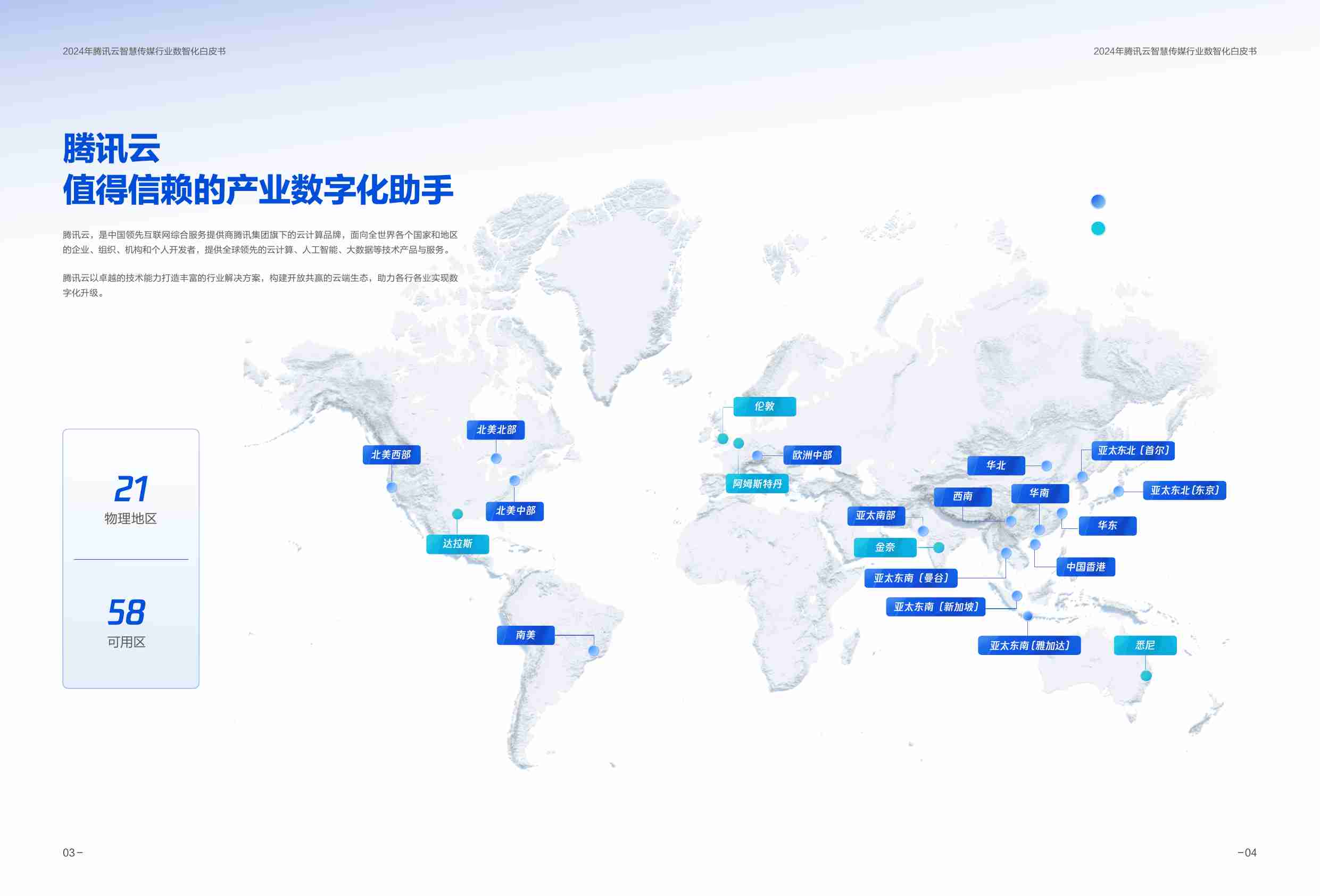Click the left header 2024年腾讯云智慧传媒行业数智化白皮书
Image resolution: width=1320 pixels, height=896 pixels.
144,51
